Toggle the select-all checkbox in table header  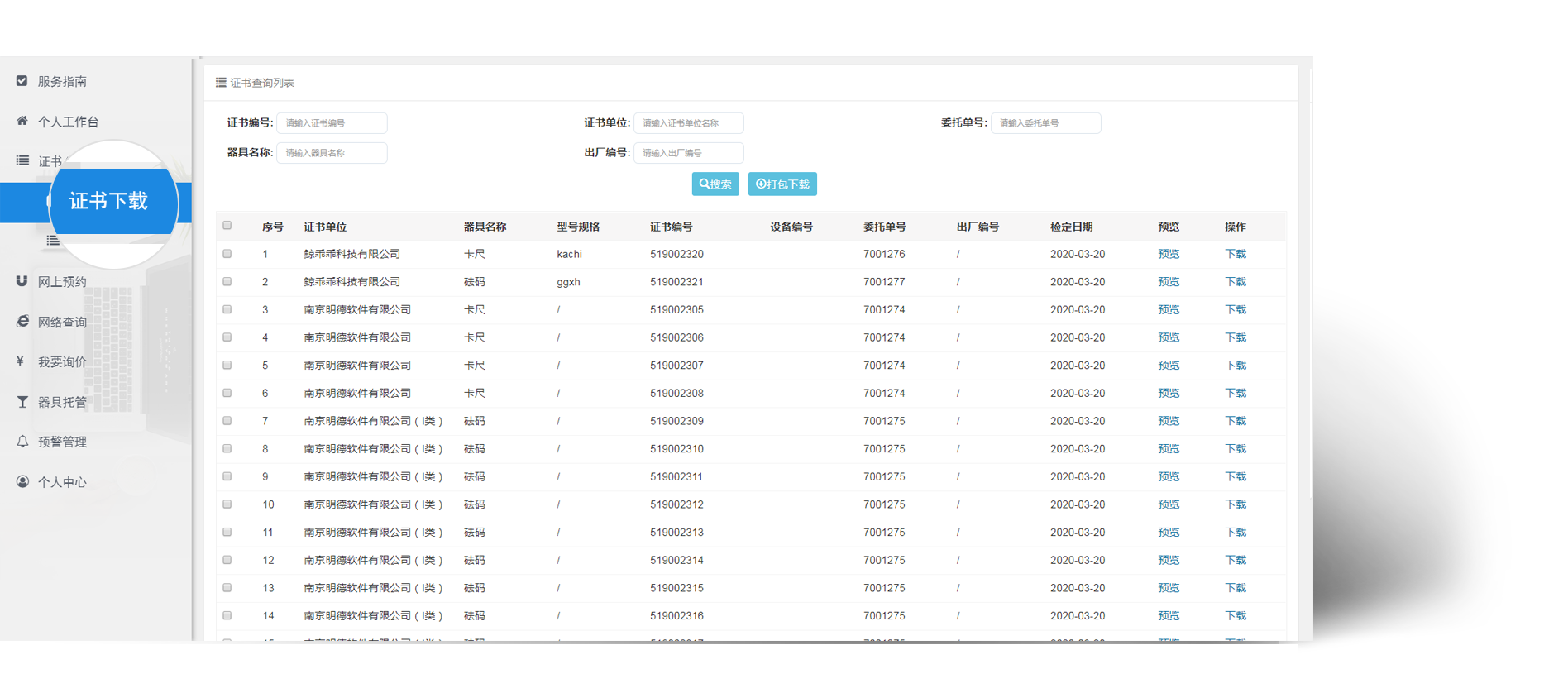227,226
